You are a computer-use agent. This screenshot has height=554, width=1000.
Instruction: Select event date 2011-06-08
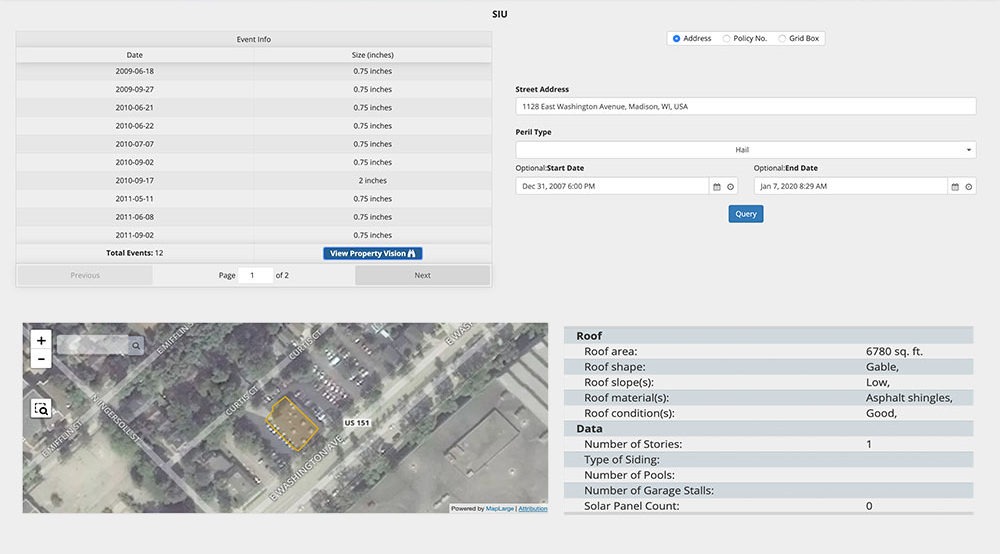click(x=135, y=217)
